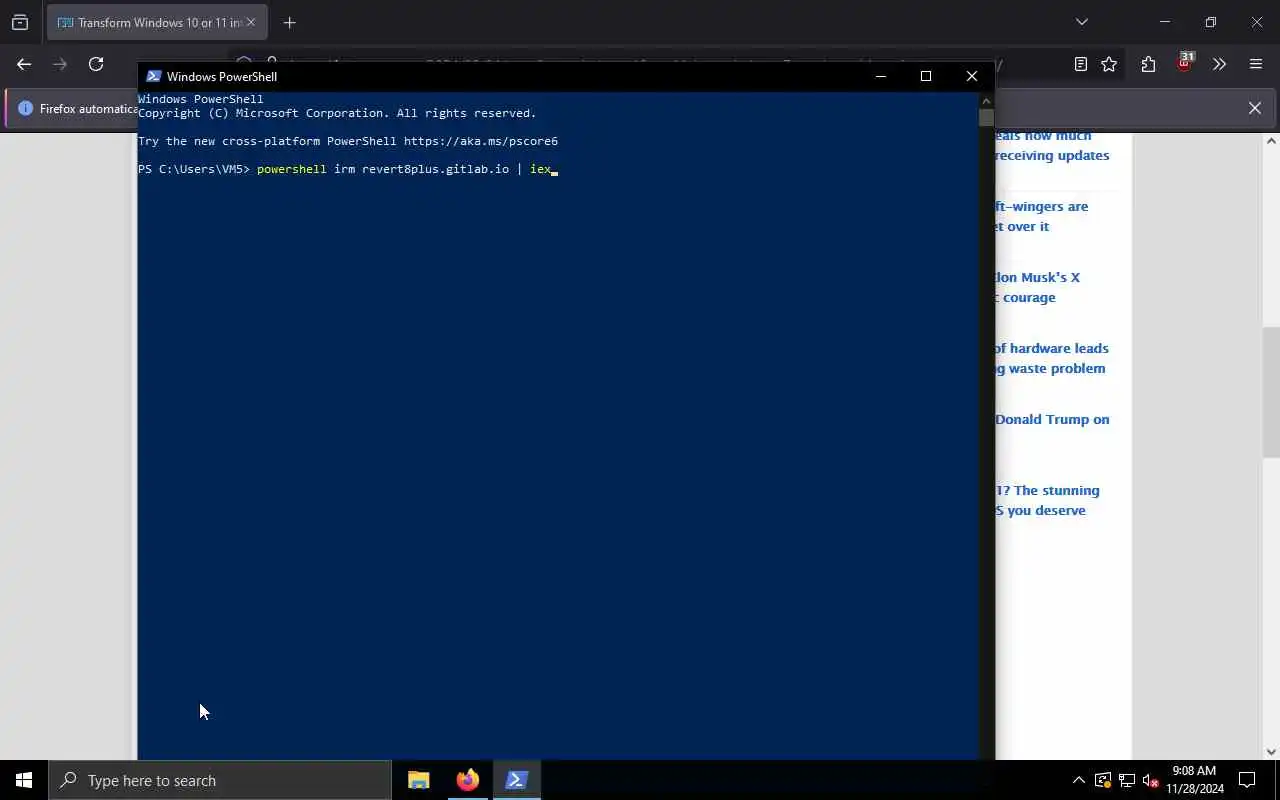Image resolution: width=1280 pixels, height=800 pixels.
Task: Click the PowerShell taskbar icon
Action: point(517,780)
